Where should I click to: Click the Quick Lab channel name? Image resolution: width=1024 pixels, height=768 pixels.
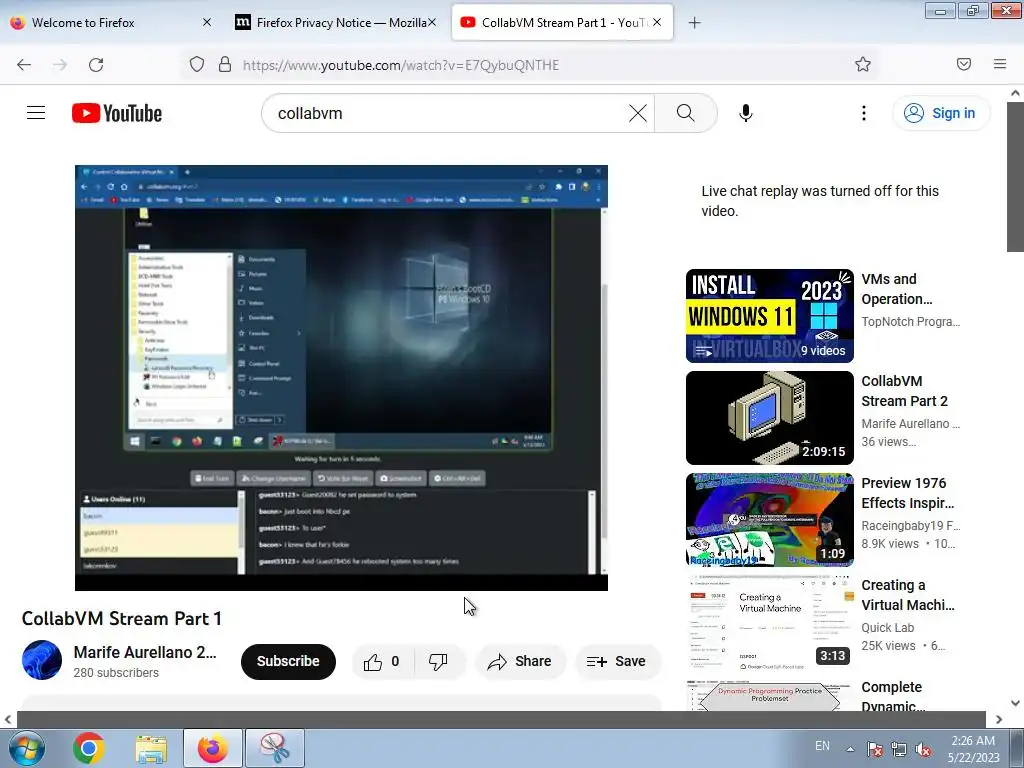coord(888,628)
